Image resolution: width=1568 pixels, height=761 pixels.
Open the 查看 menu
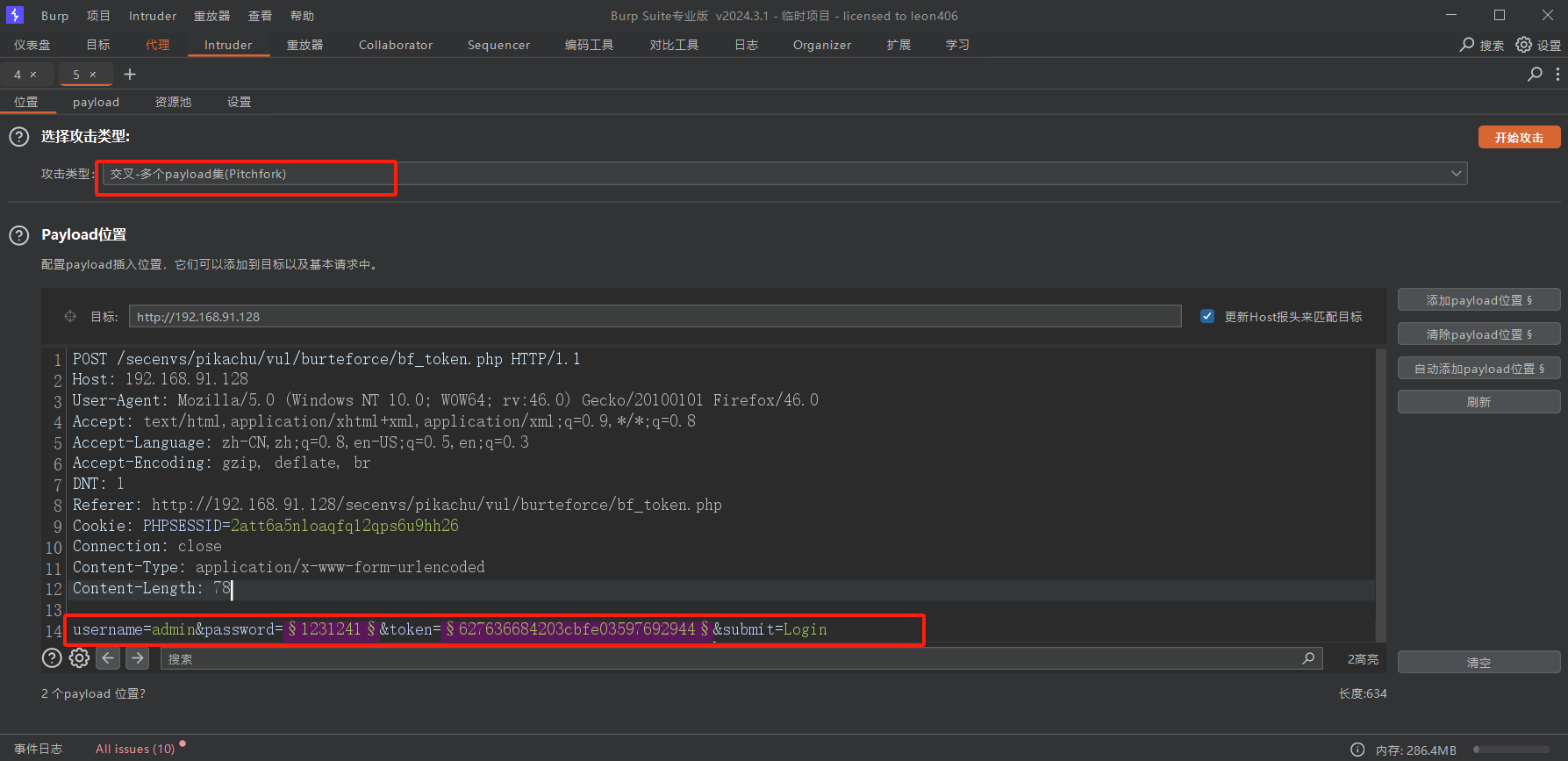pos(260,16)
